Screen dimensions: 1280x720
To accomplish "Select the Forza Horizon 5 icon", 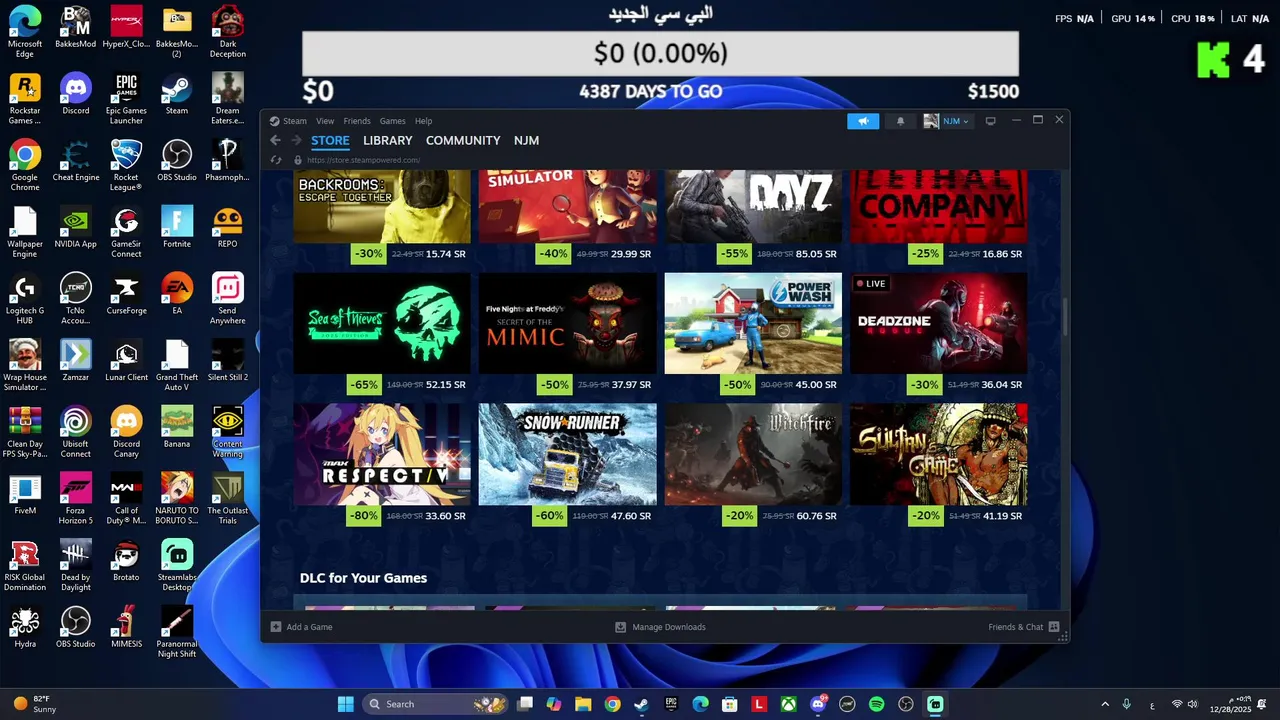I will 76,499.
